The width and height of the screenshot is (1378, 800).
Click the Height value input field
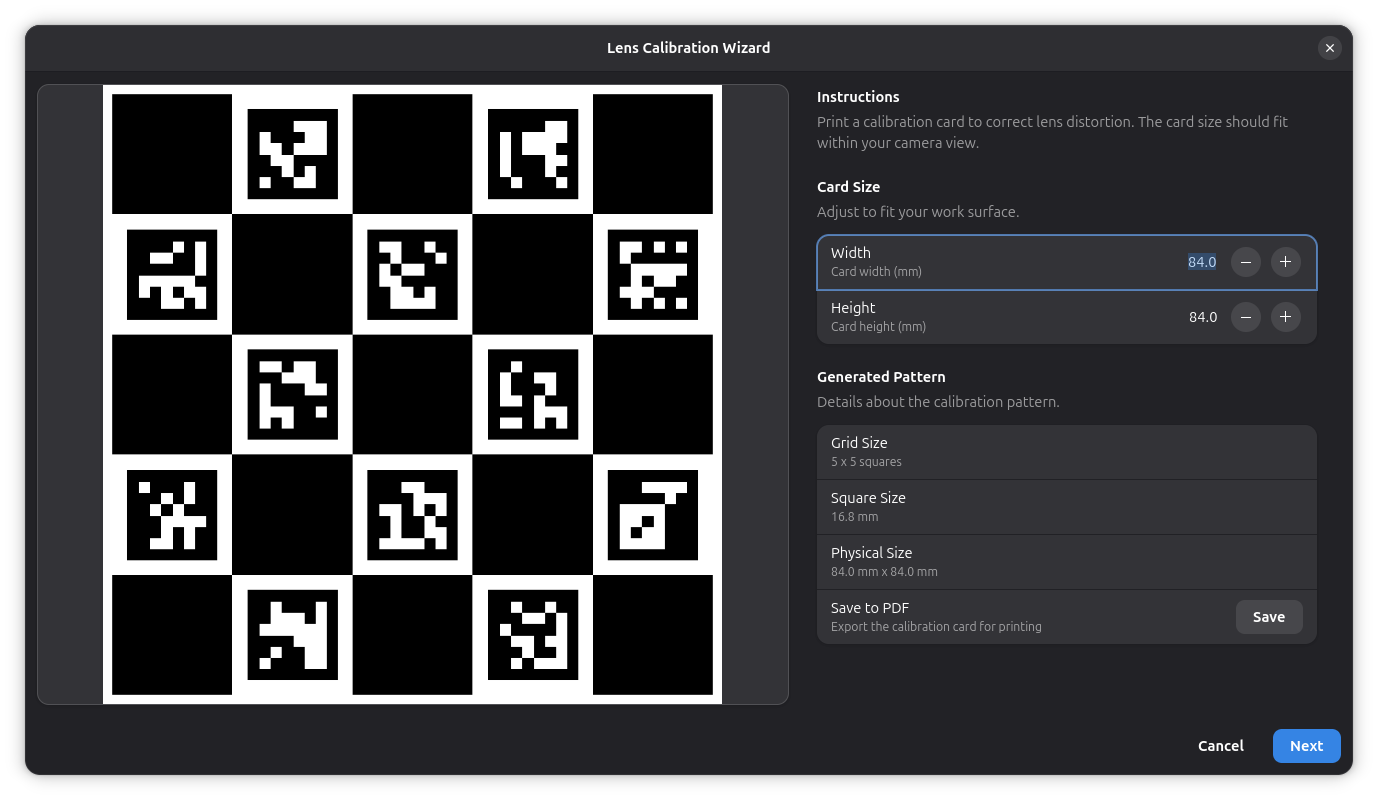tap(1202, 317)
